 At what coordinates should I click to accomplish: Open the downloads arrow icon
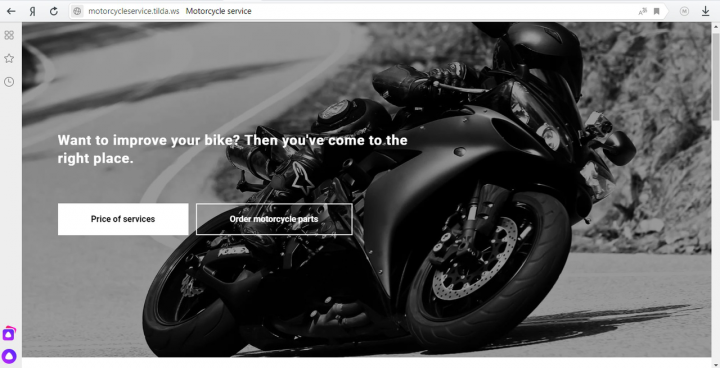pos(706,11)
